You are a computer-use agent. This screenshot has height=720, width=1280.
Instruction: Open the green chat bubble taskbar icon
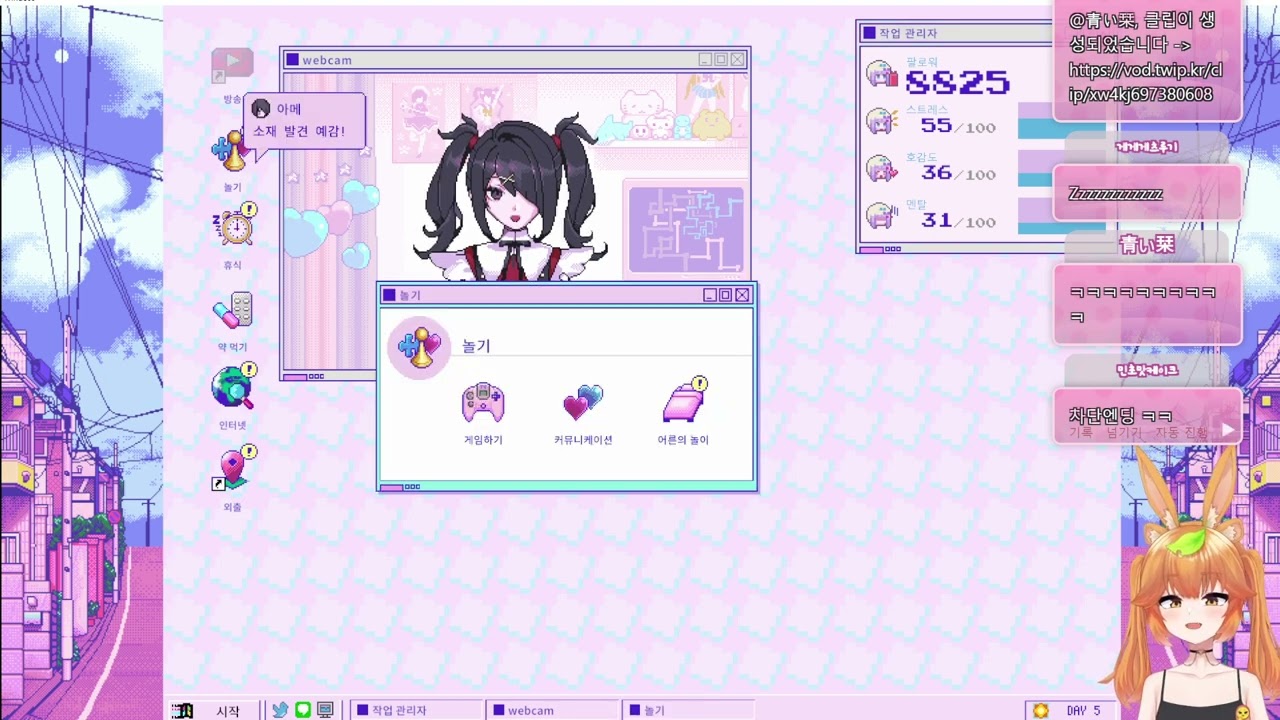303,710
